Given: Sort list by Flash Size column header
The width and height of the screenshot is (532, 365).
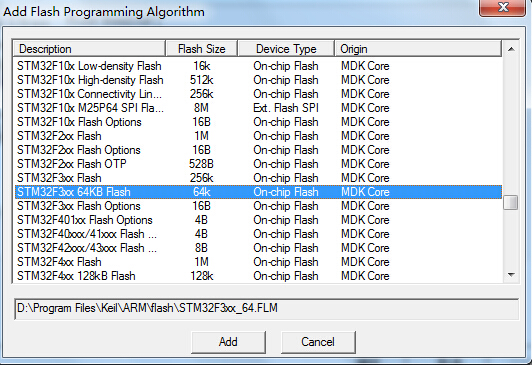Looking at the screenshot, I should [x=202, y=49].
